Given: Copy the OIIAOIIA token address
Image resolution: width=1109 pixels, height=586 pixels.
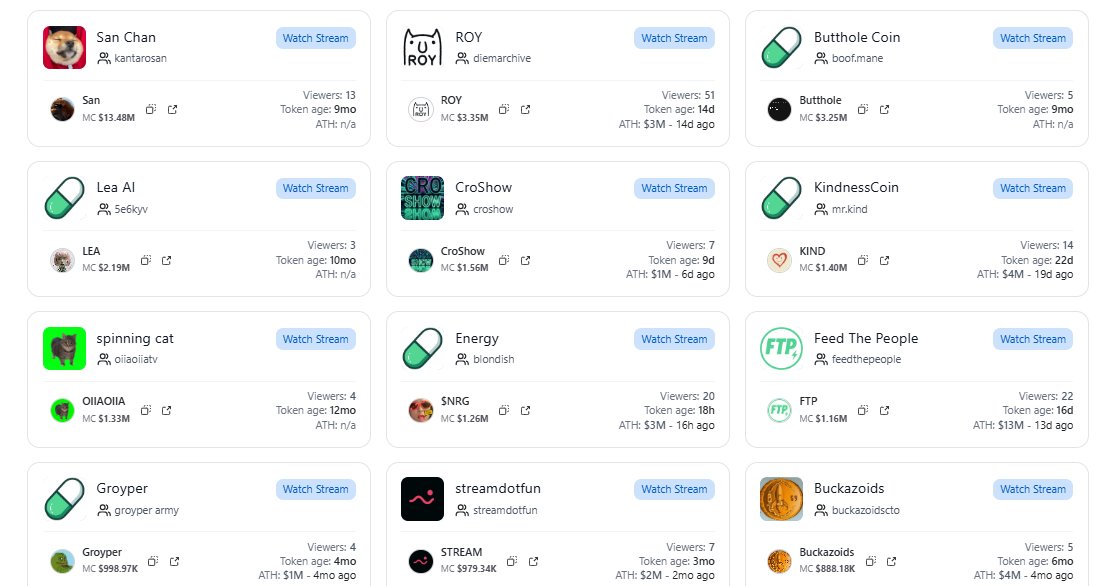Looking at the screenshot, I should [x=145, y=410].
